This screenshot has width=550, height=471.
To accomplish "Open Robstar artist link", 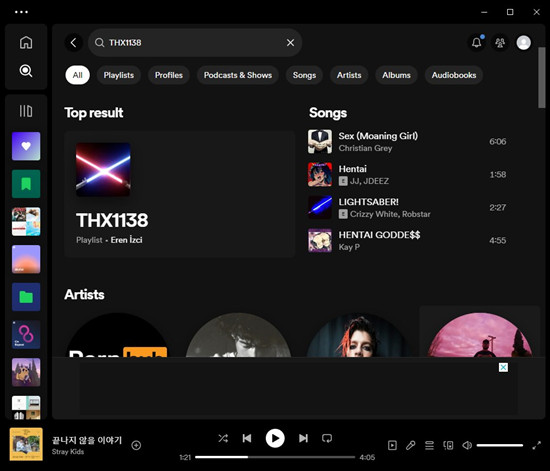I will 416,214.
